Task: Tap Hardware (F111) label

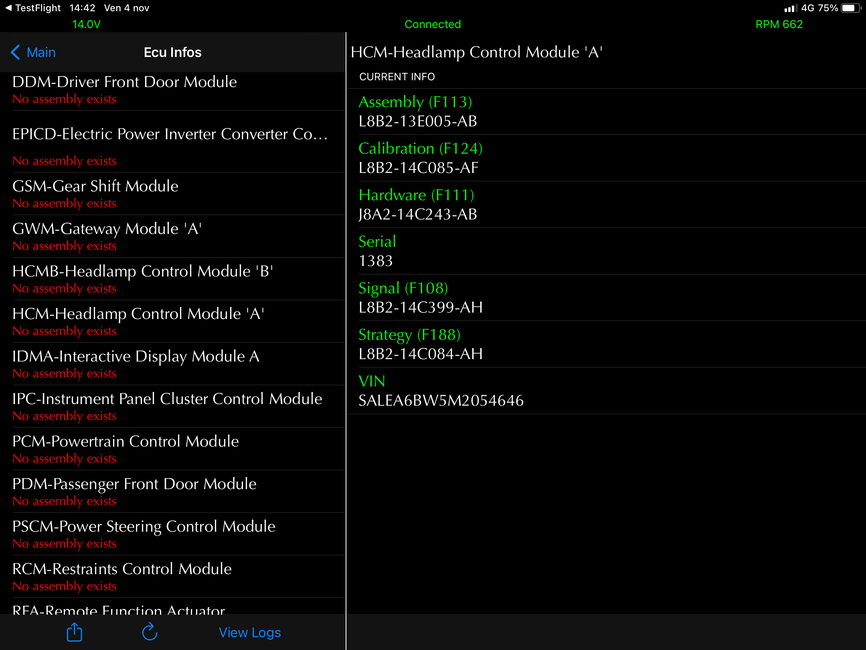Action: tap(416, 195)
